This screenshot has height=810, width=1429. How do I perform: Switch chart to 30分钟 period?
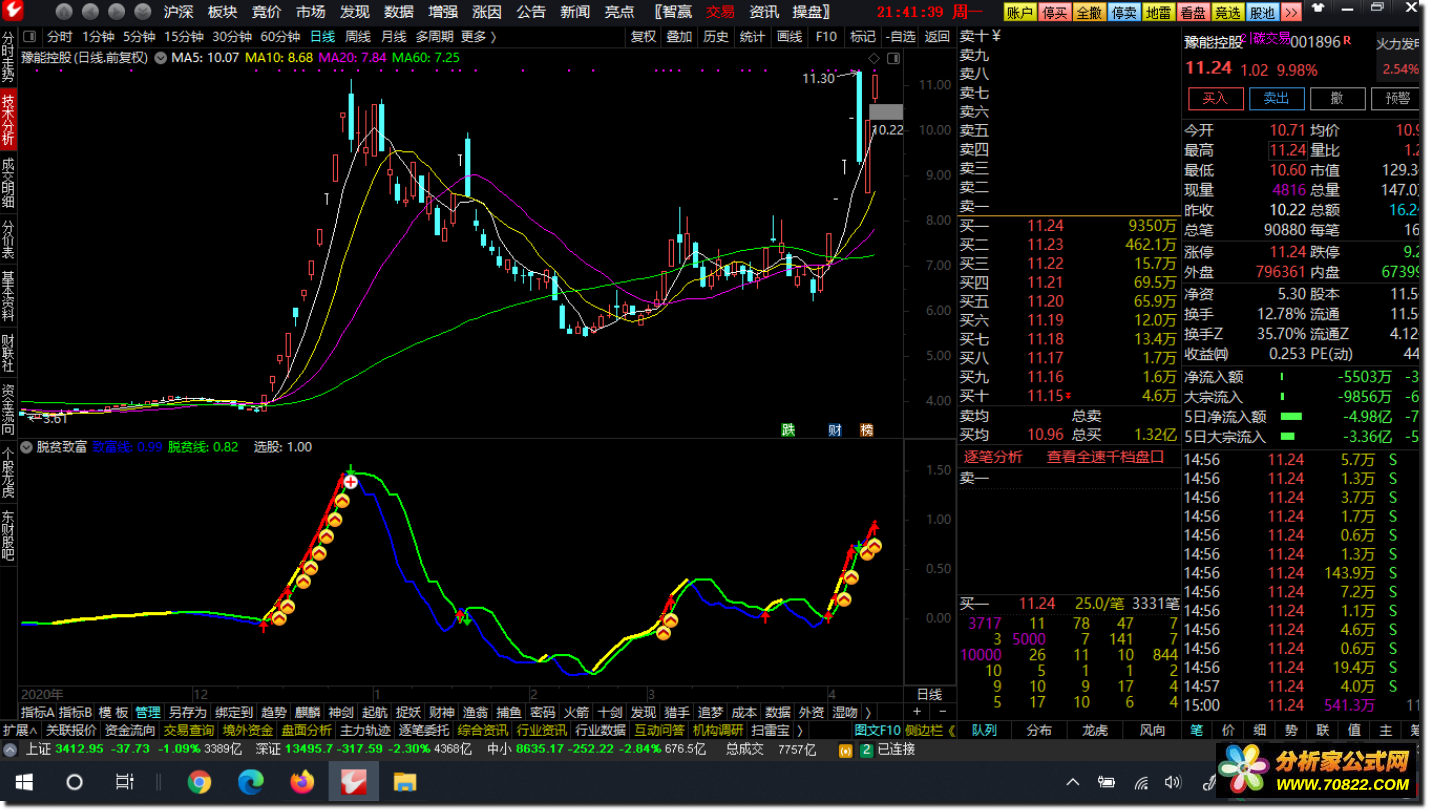(x=232, y=37)
